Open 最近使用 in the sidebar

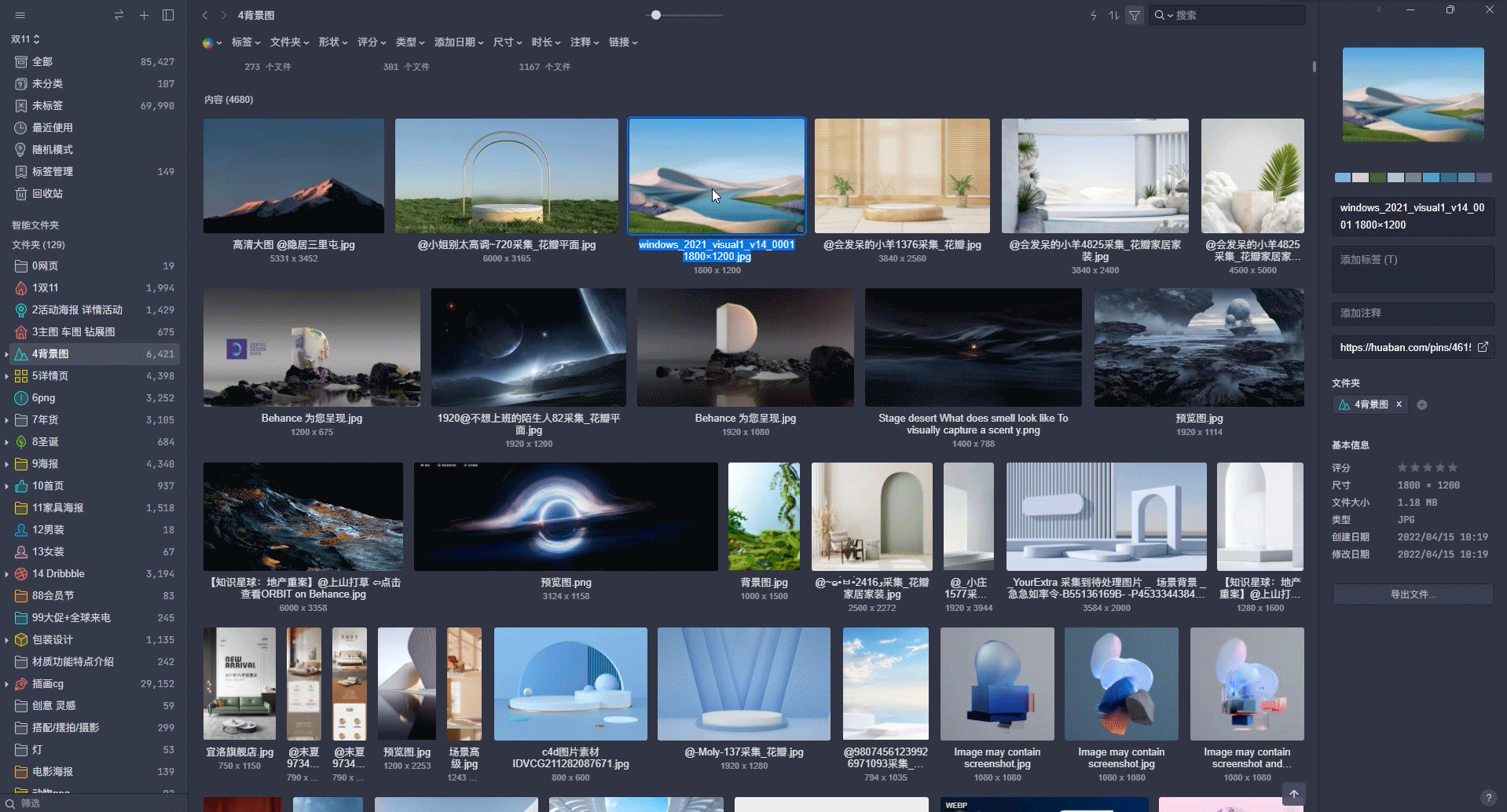pos(94,127)
